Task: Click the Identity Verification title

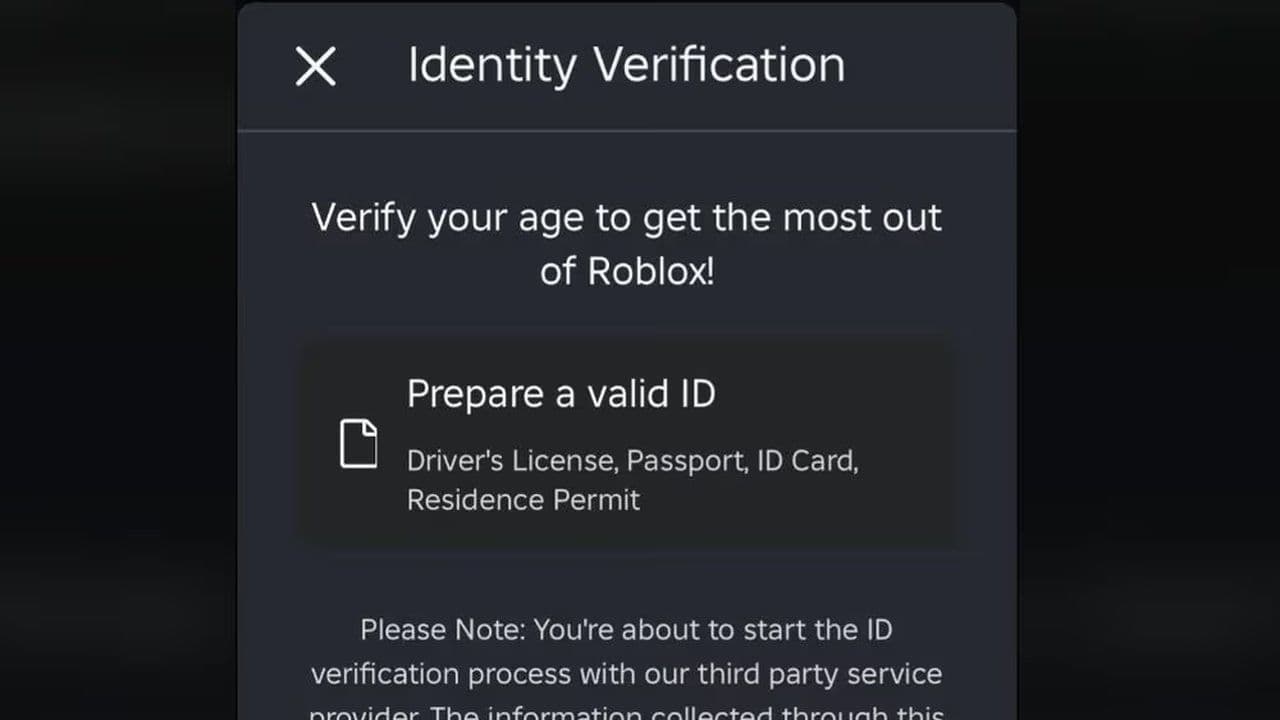Action: pos(626,65)
